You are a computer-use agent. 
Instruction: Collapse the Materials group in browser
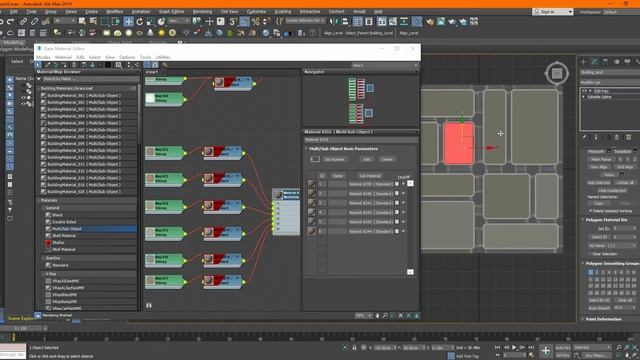[x=39, y=200]
